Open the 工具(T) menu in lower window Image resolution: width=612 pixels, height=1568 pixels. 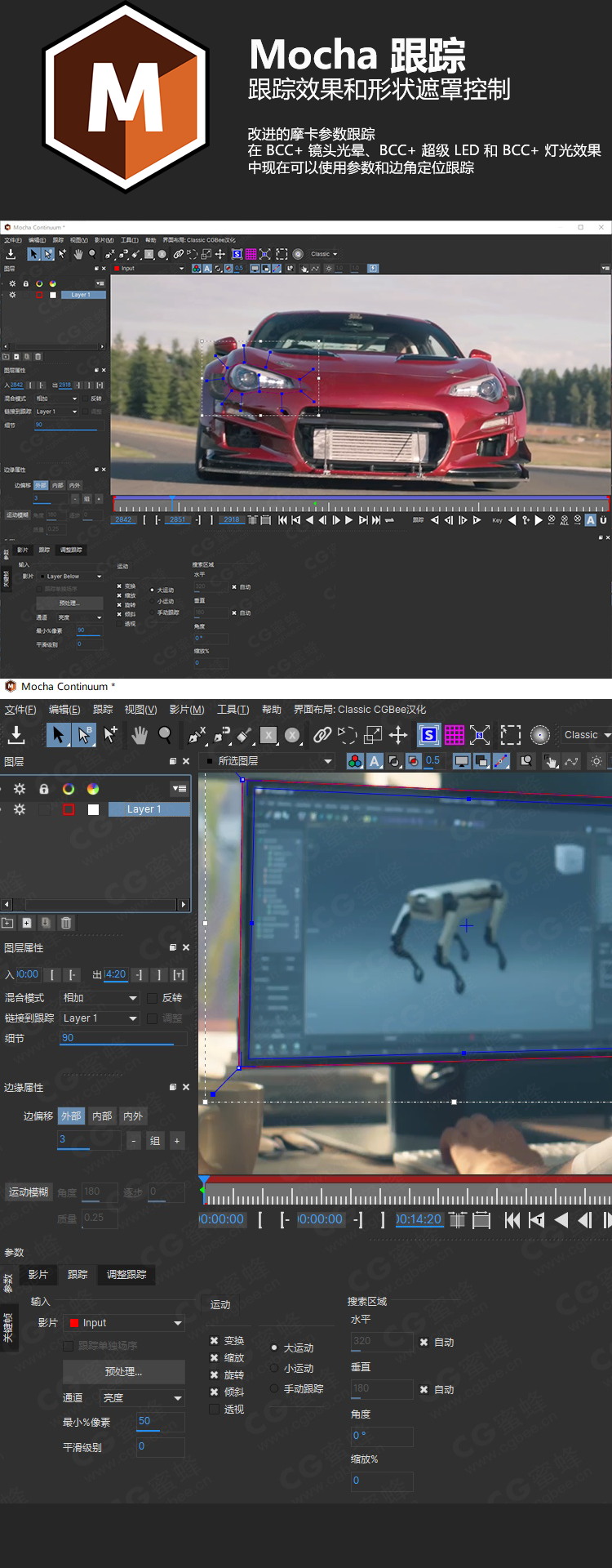[x=233, y=710]
